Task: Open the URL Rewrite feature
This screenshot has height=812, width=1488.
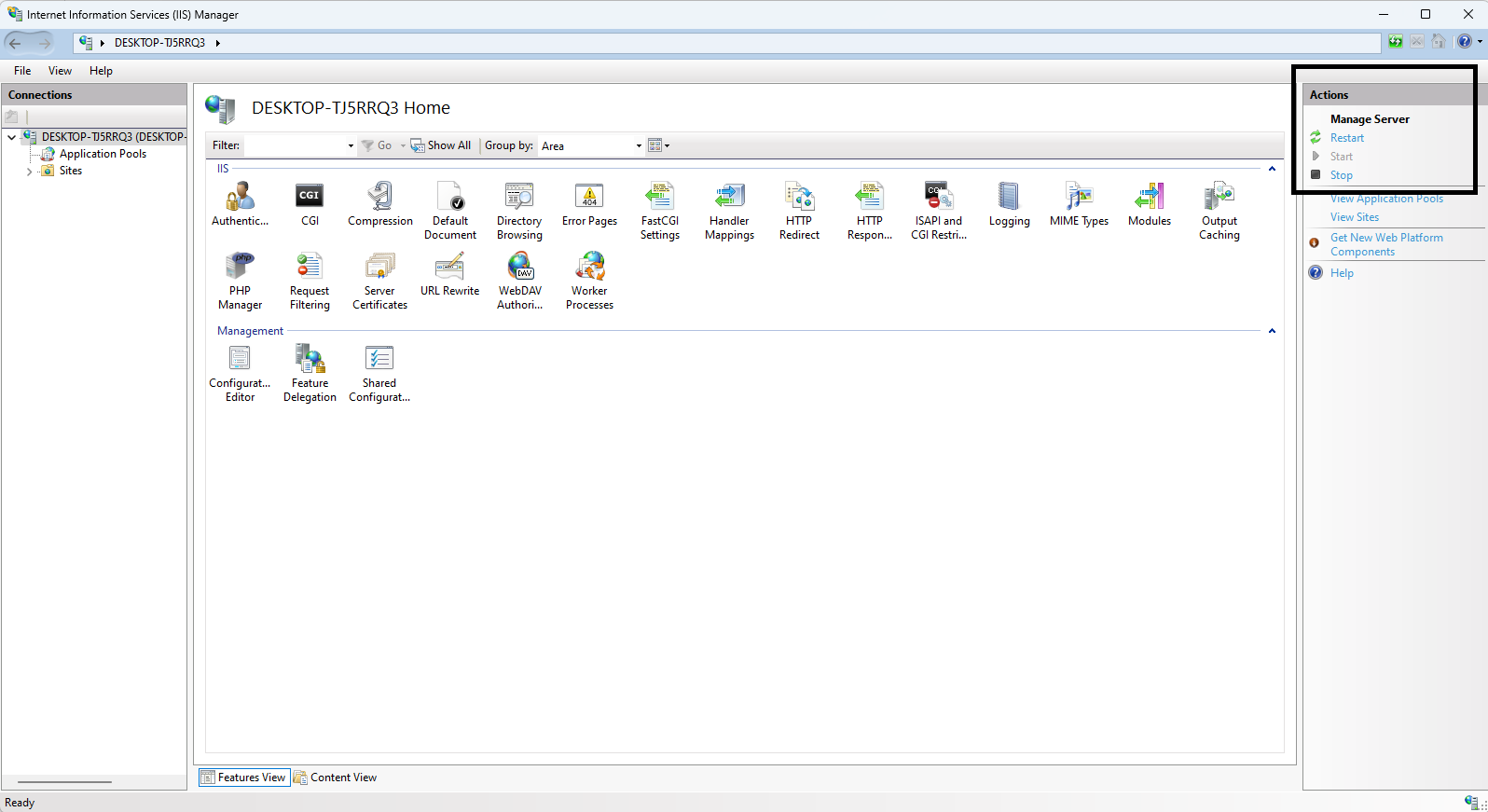Action: [x=449, y=274]
